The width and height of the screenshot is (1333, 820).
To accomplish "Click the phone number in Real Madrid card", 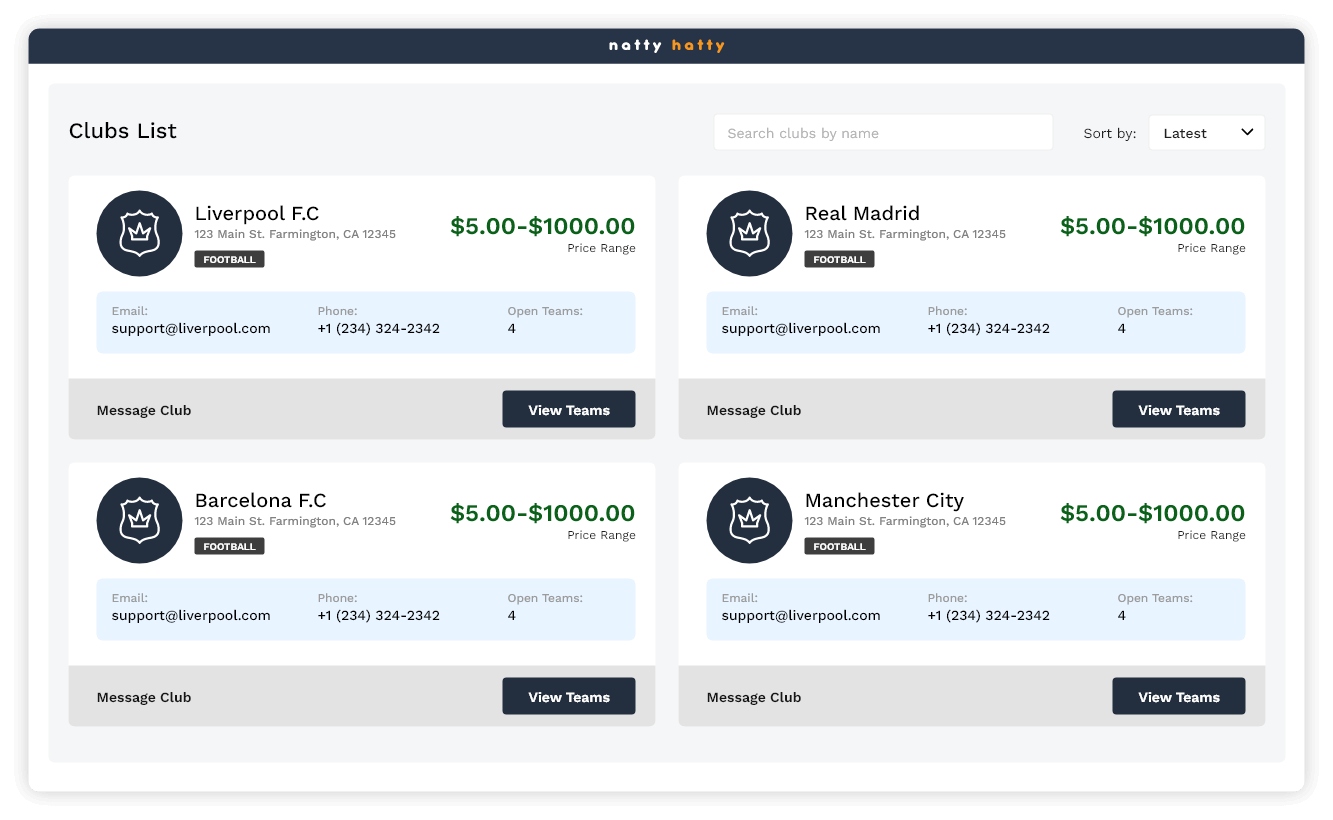I will pyautogui.click(x=989, y=328).
